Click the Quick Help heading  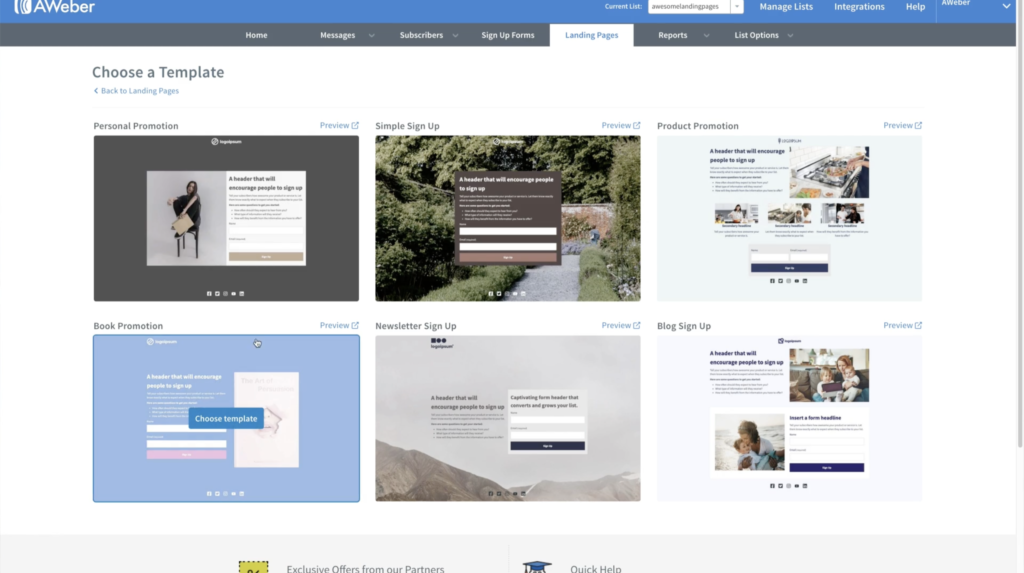(x=596, y=568)
